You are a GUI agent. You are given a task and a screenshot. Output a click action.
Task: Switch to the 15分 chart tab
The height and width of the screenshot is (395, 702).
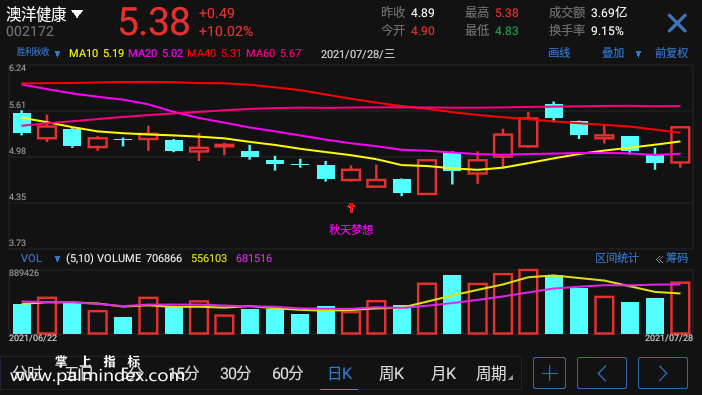[x=184, y=373]
